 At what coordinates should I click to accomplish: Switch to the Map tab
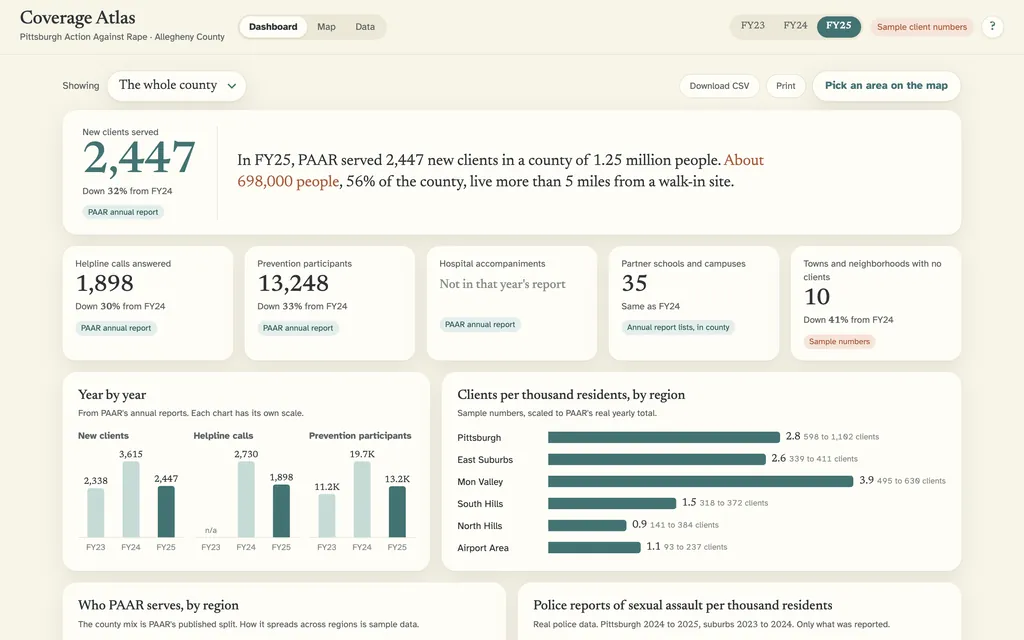pyautogui.click(x=327, y=27)
